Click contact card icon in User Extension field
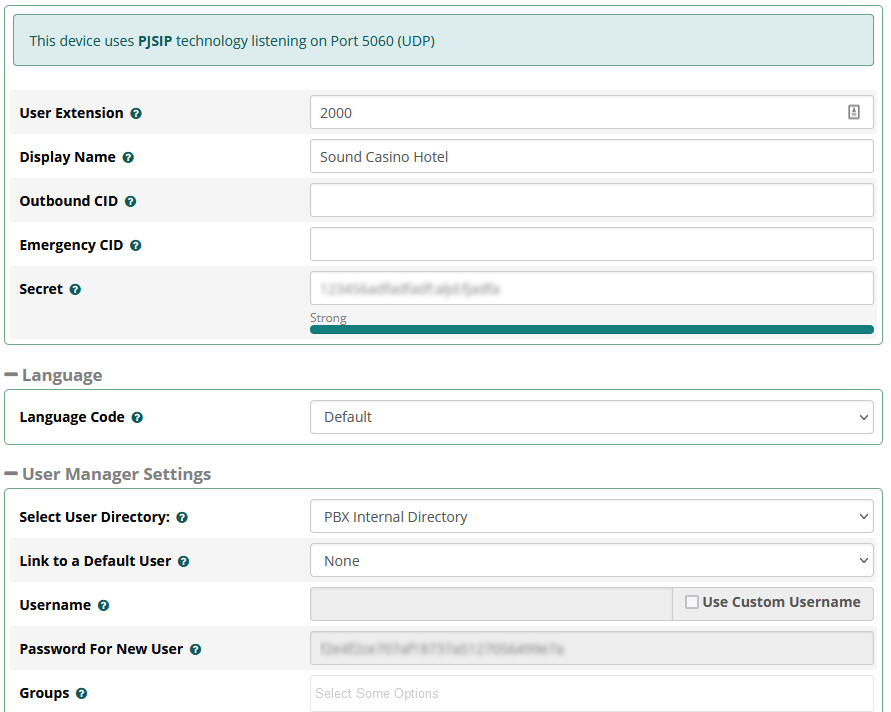This screenshot has height=712, width=891. 853,113
